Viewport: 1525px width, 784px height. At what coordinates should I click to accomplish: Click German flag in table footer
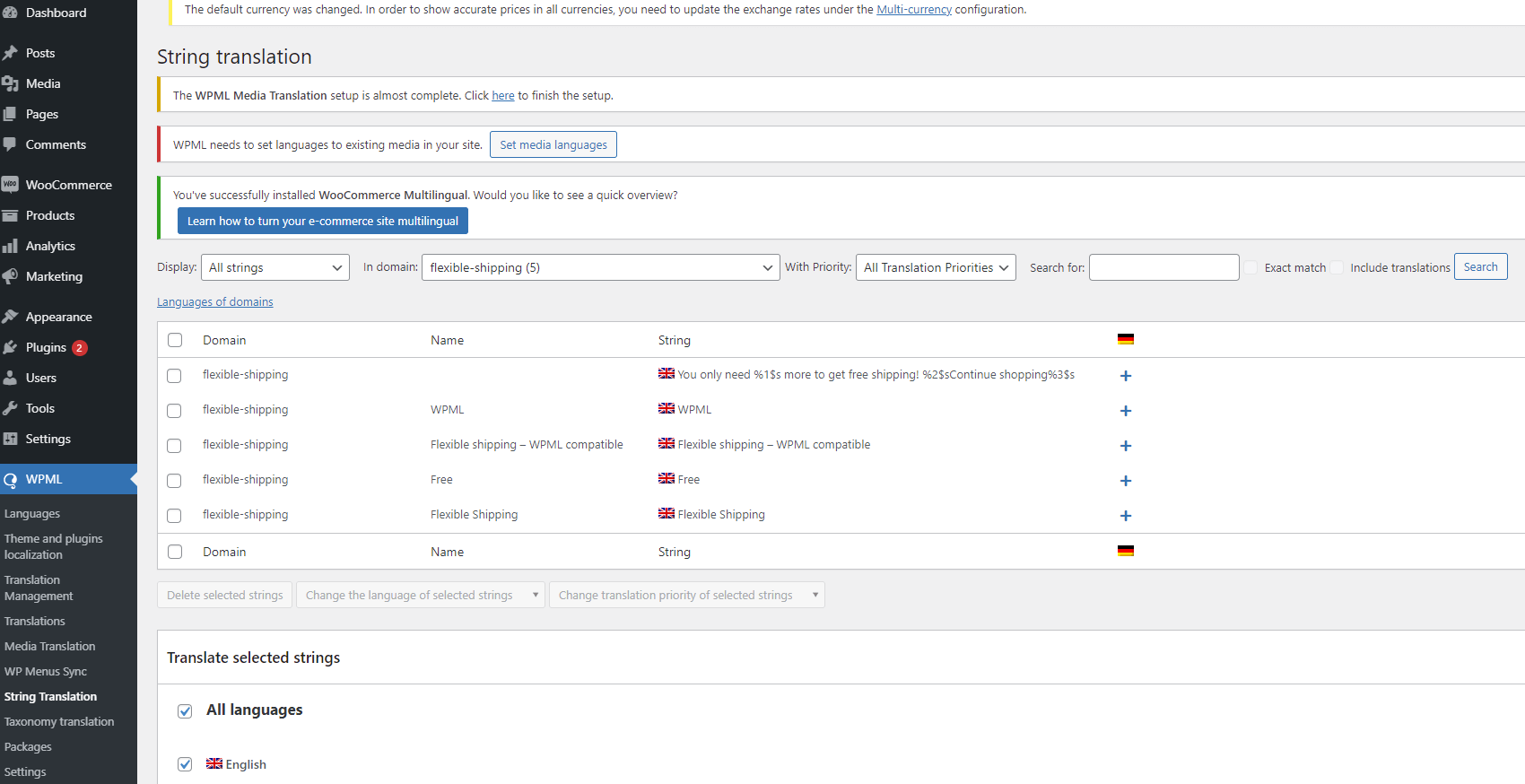[x=1126, y=551]
